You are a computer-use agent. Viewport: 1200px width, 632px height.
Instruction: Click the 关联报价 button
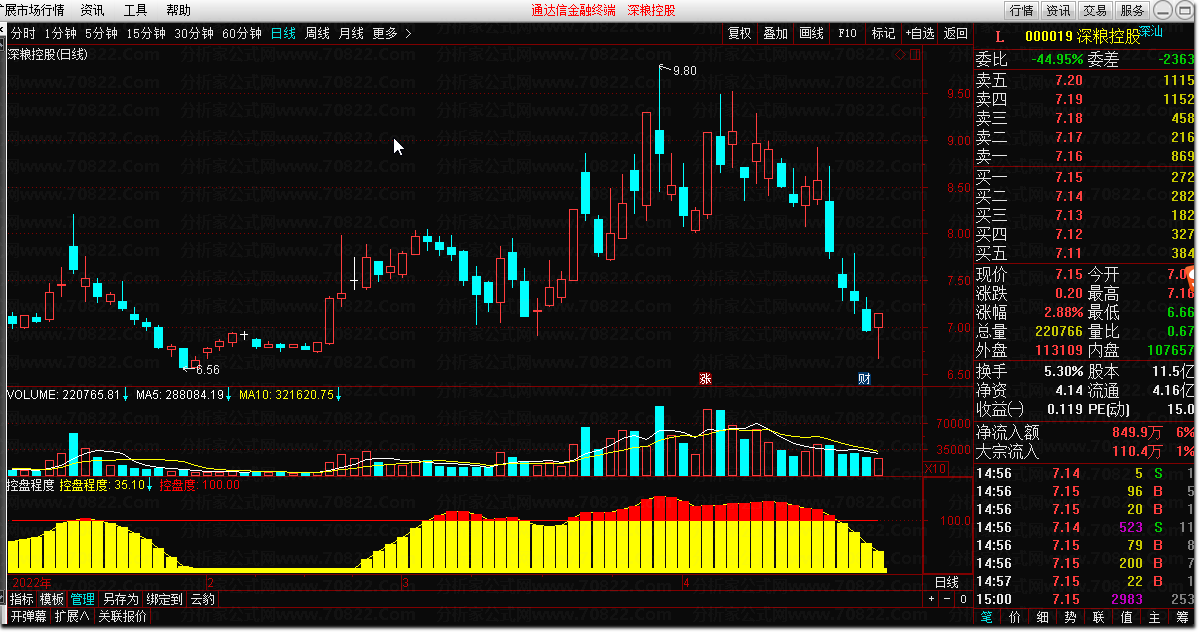(x=122, y=616)
